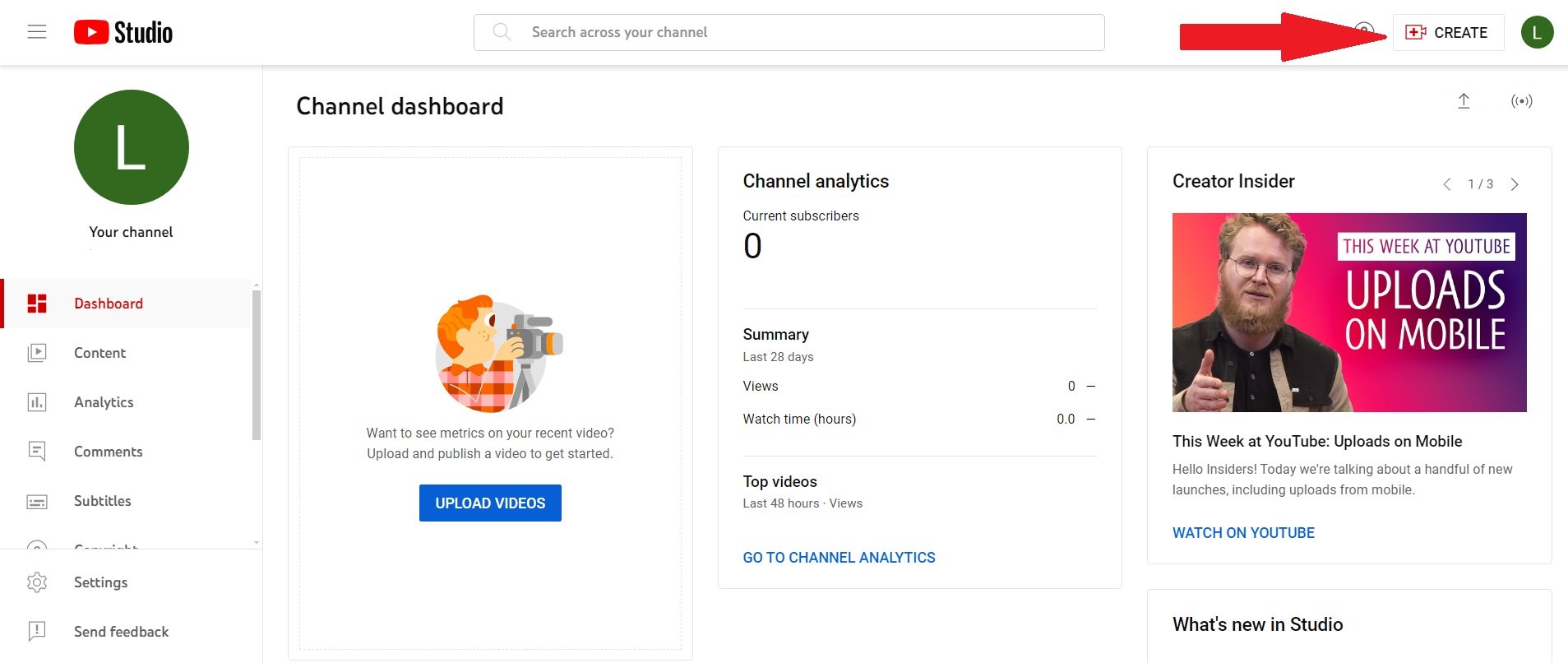
Task: Open the Uploads on Mobile thumbnail
Action: click(1349, 313)
